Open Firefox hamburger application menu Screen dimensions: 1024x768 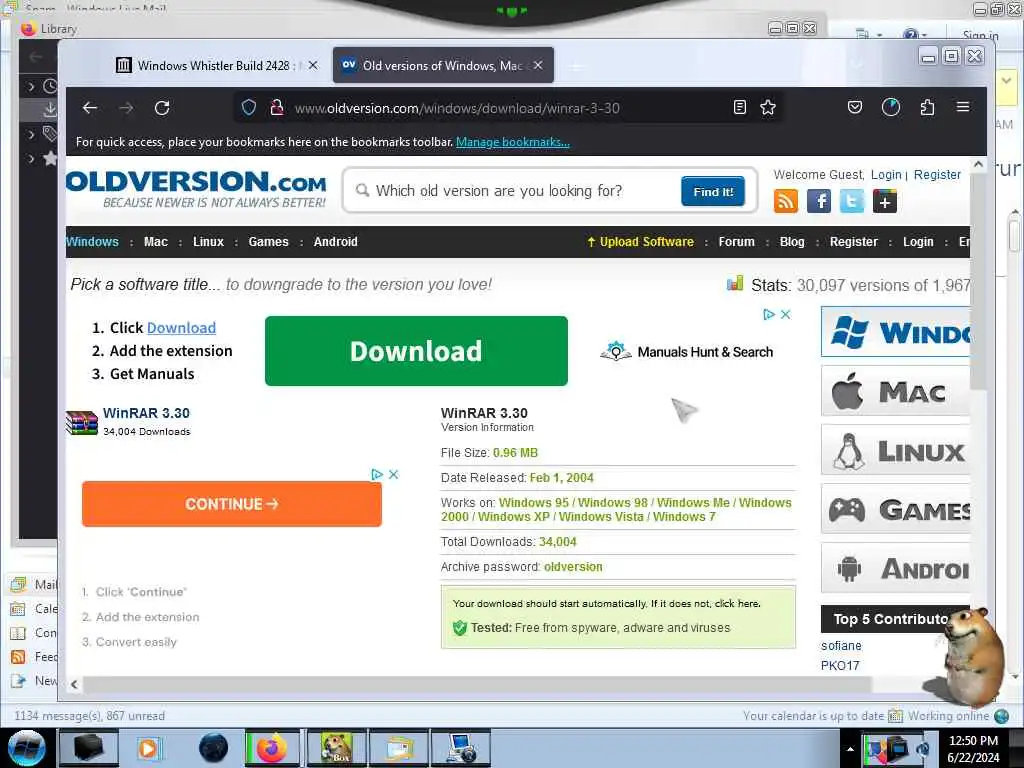pyautogui.click(x=963, y=106)
